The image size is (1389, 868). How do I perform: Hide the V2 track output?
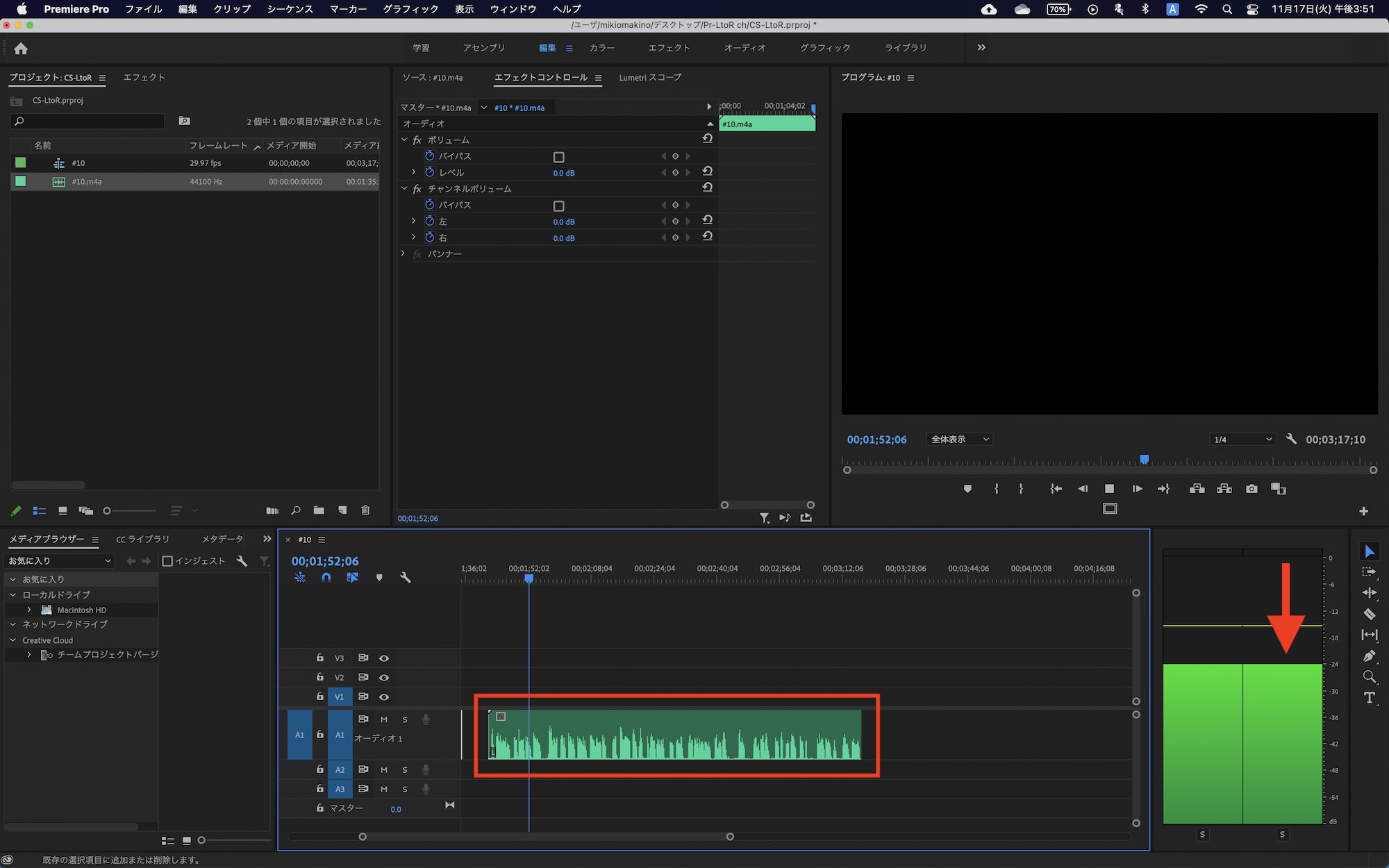pos(384,678)
